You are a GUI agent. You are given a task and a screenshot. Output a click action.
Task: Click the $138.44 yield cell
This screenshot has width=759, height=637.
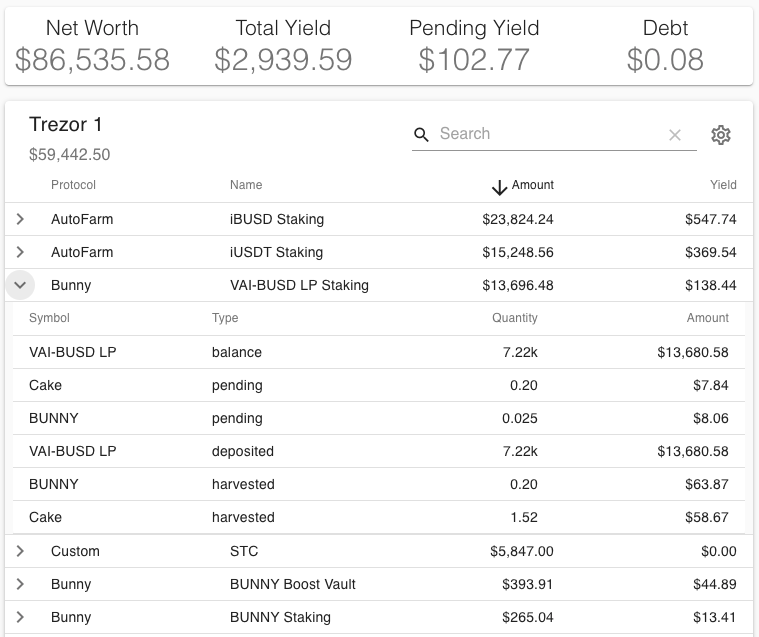coord(711,285)
